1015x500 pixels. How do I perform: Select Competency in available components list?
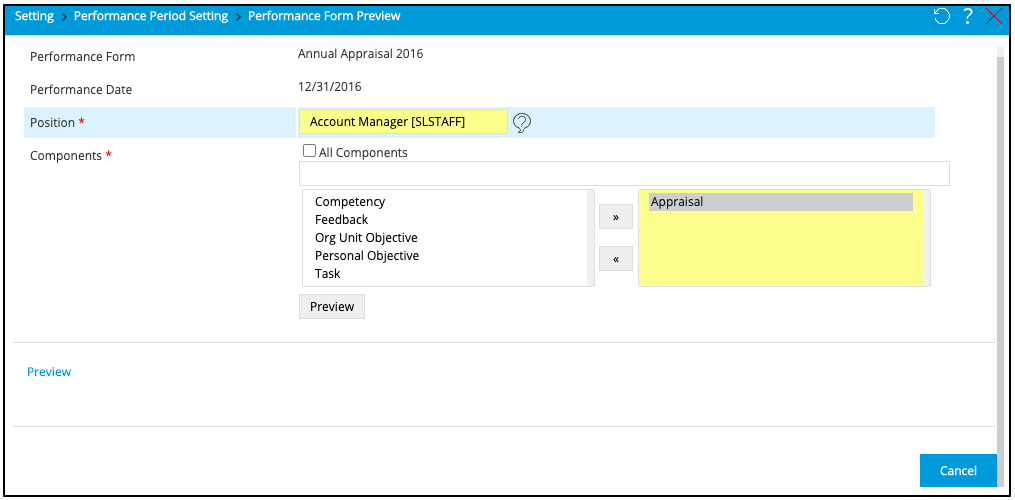tap(350, 201)
